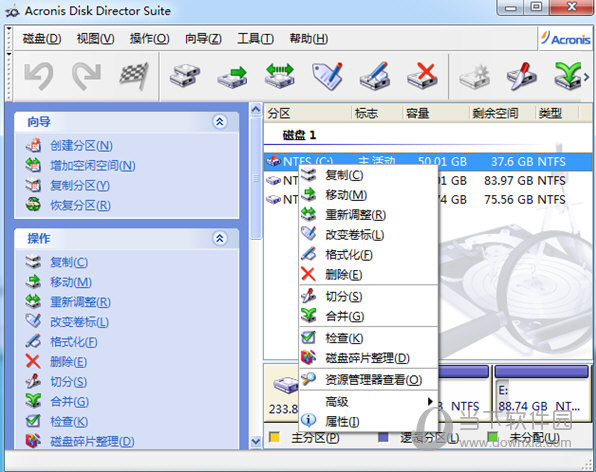Click the red X 删除(E) in the sidebar

tap(33, 361)
